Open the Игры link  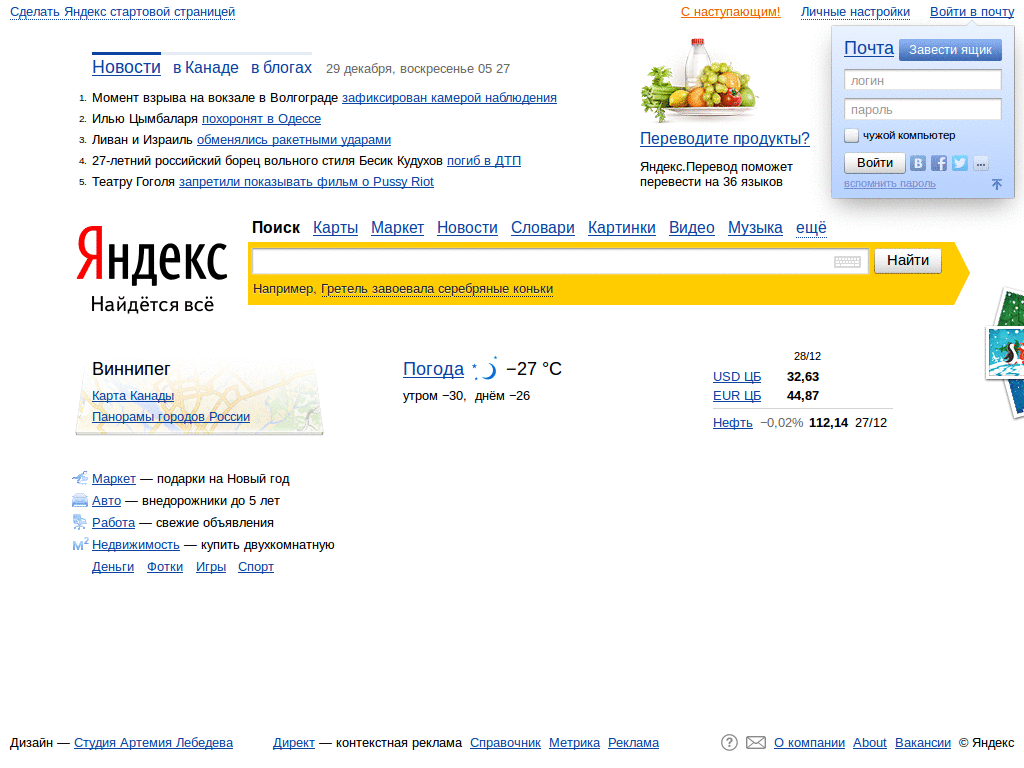point(211,566)
